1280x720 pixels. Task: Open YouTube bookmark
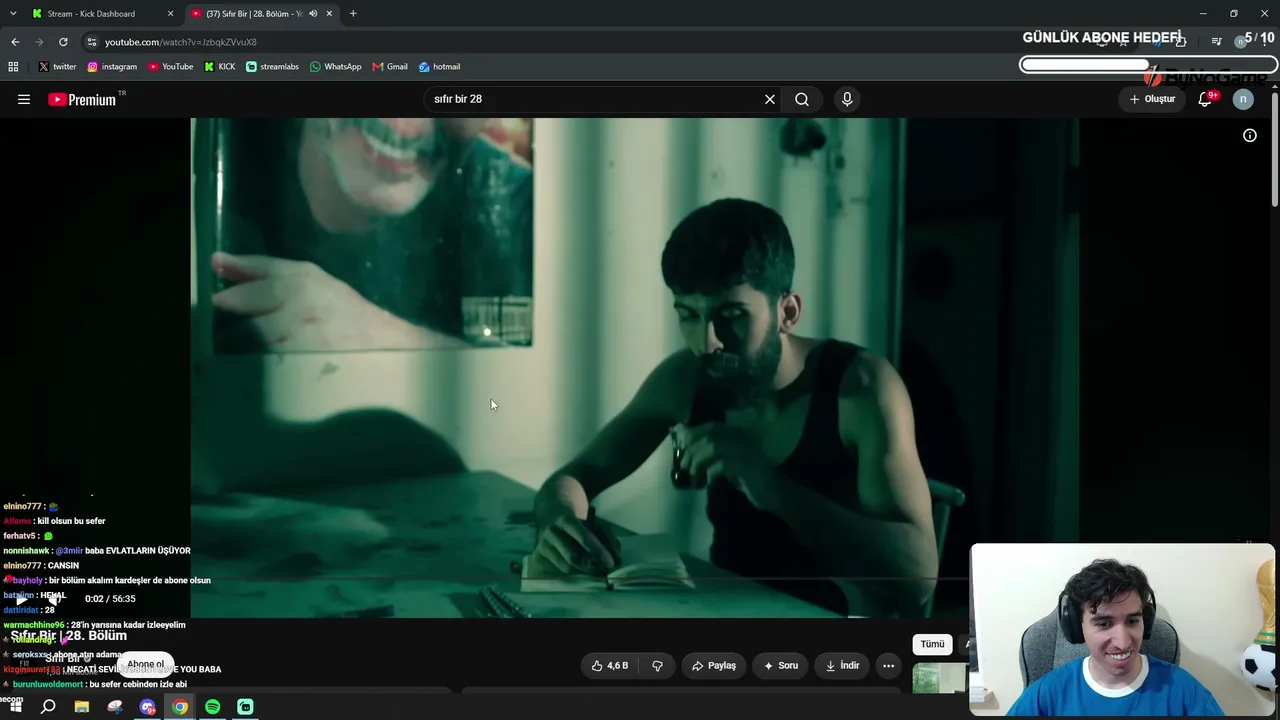tap(171, 67)
